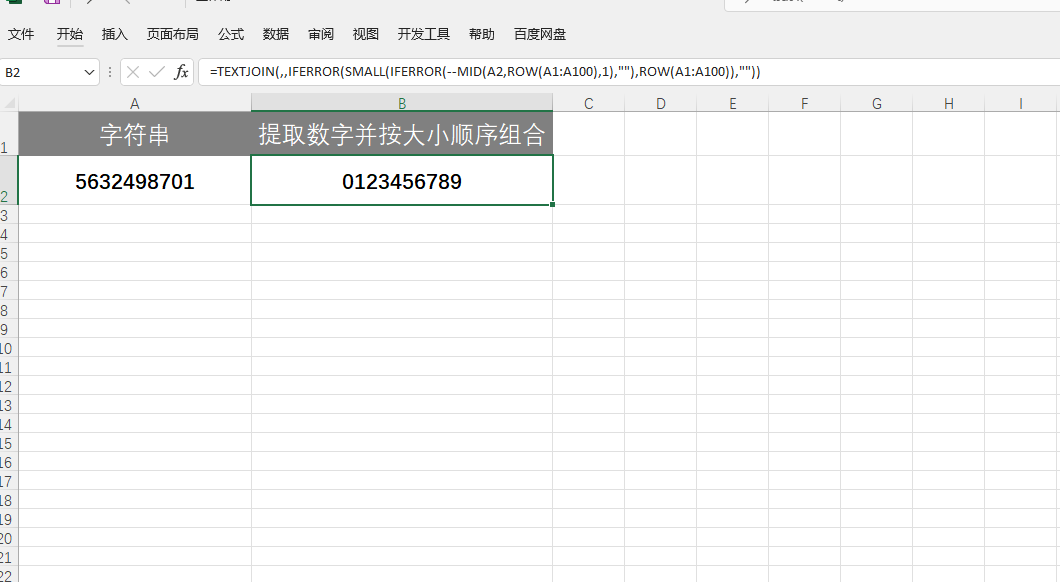Select header cell 提取数字并按大小顺序组合

[x=402, y=134]
